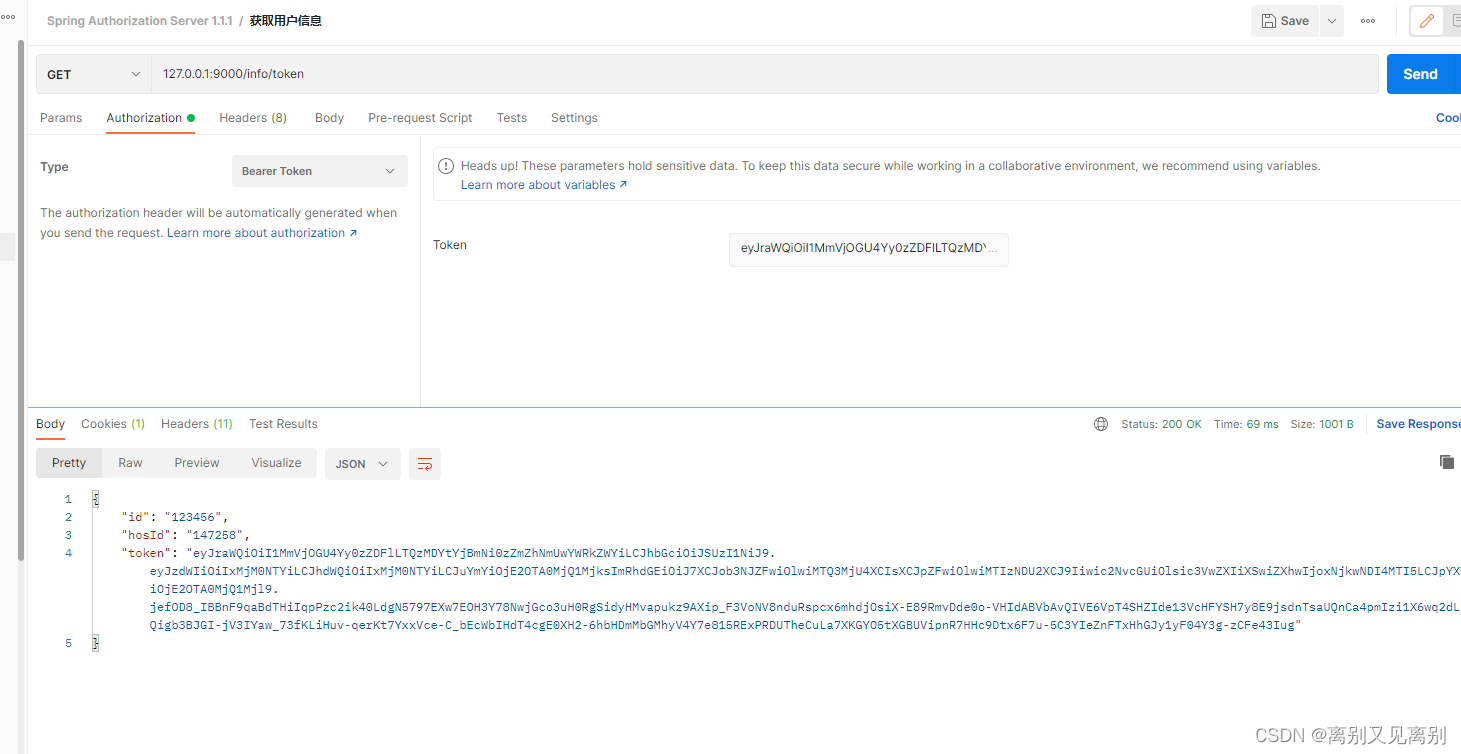Image resolution: width=1461 pixels, height=754 pixels.
Task: Click the "token" key in response
Action: (146, 553)
